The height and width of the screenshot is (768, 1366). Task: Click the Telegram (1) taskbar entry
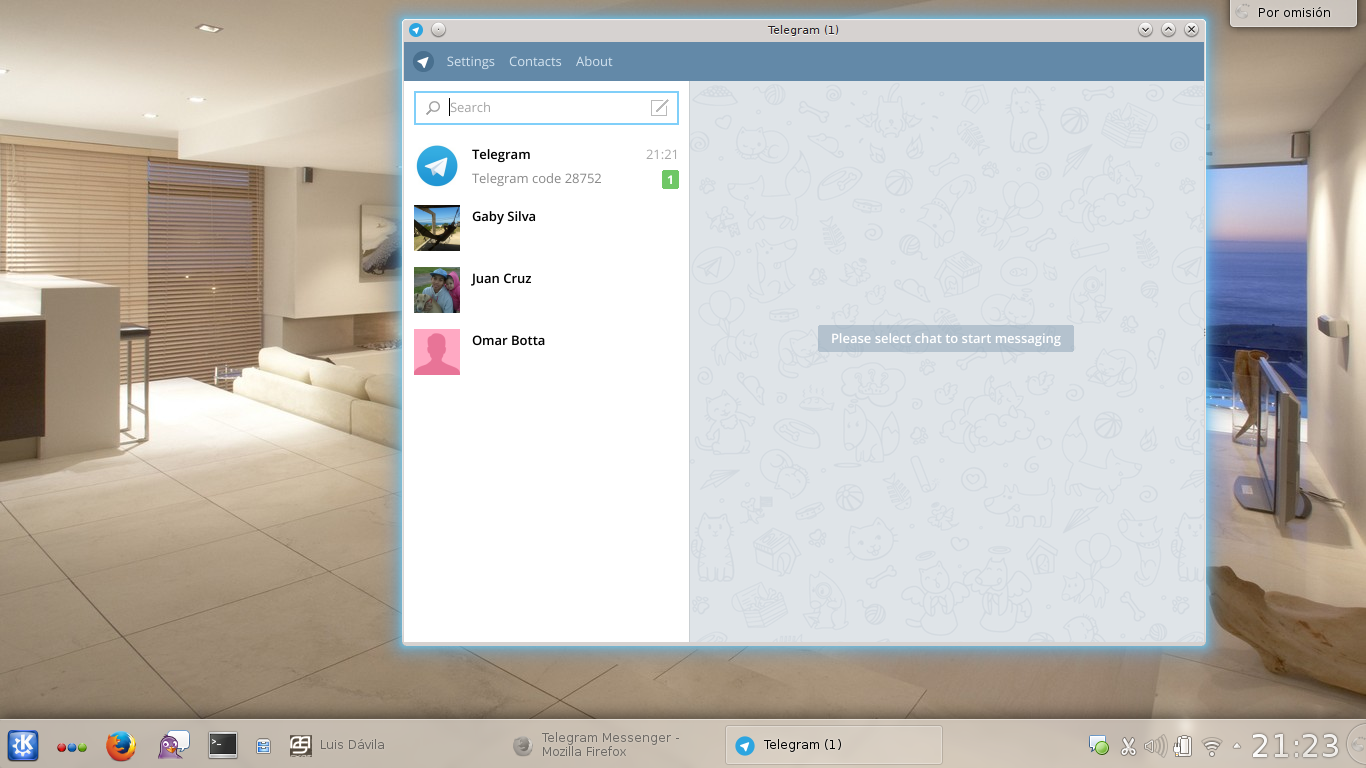tap(833, 745)
